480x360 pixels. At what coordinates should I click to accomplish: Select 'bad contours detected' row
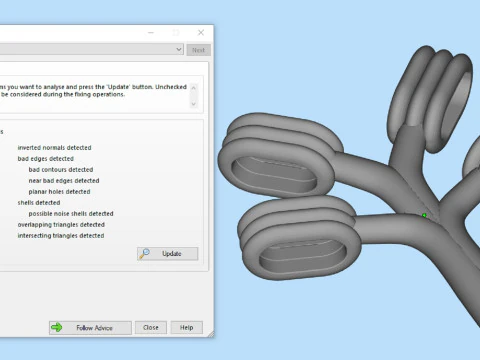point(61,170)
